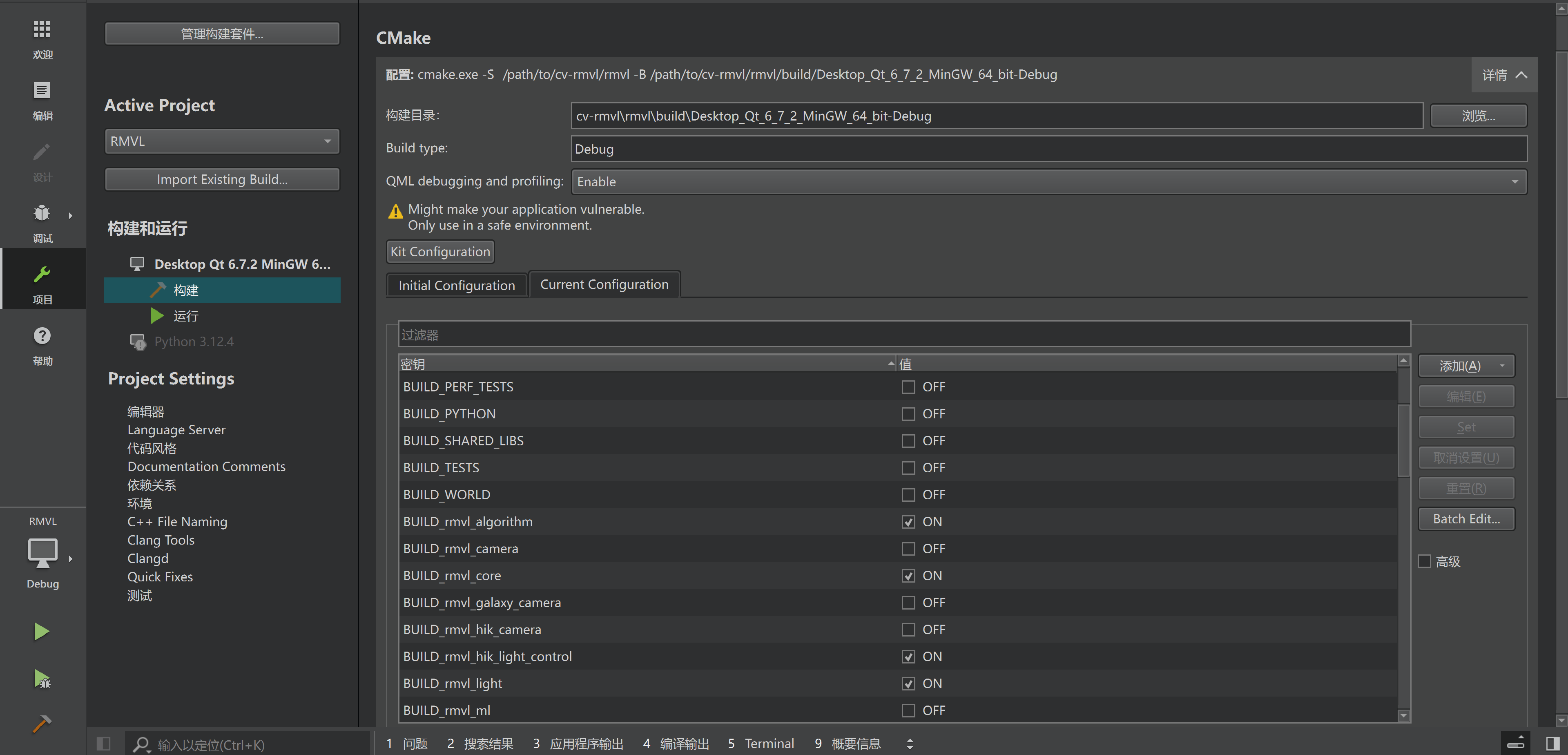Disable BUILD_rmvl_hik_light_control checkbox
This screenshot has width=1568, height=755.
point(908,657)
